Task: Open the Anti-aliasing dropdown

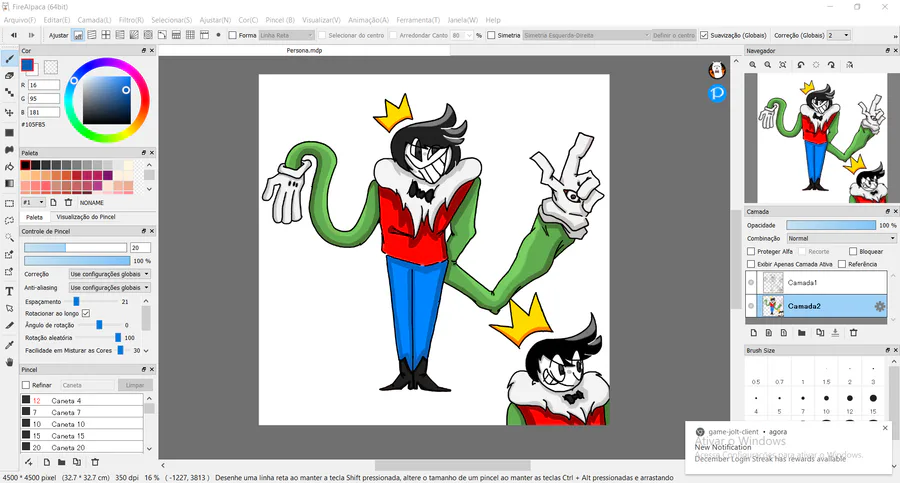Action: (109, 287)
